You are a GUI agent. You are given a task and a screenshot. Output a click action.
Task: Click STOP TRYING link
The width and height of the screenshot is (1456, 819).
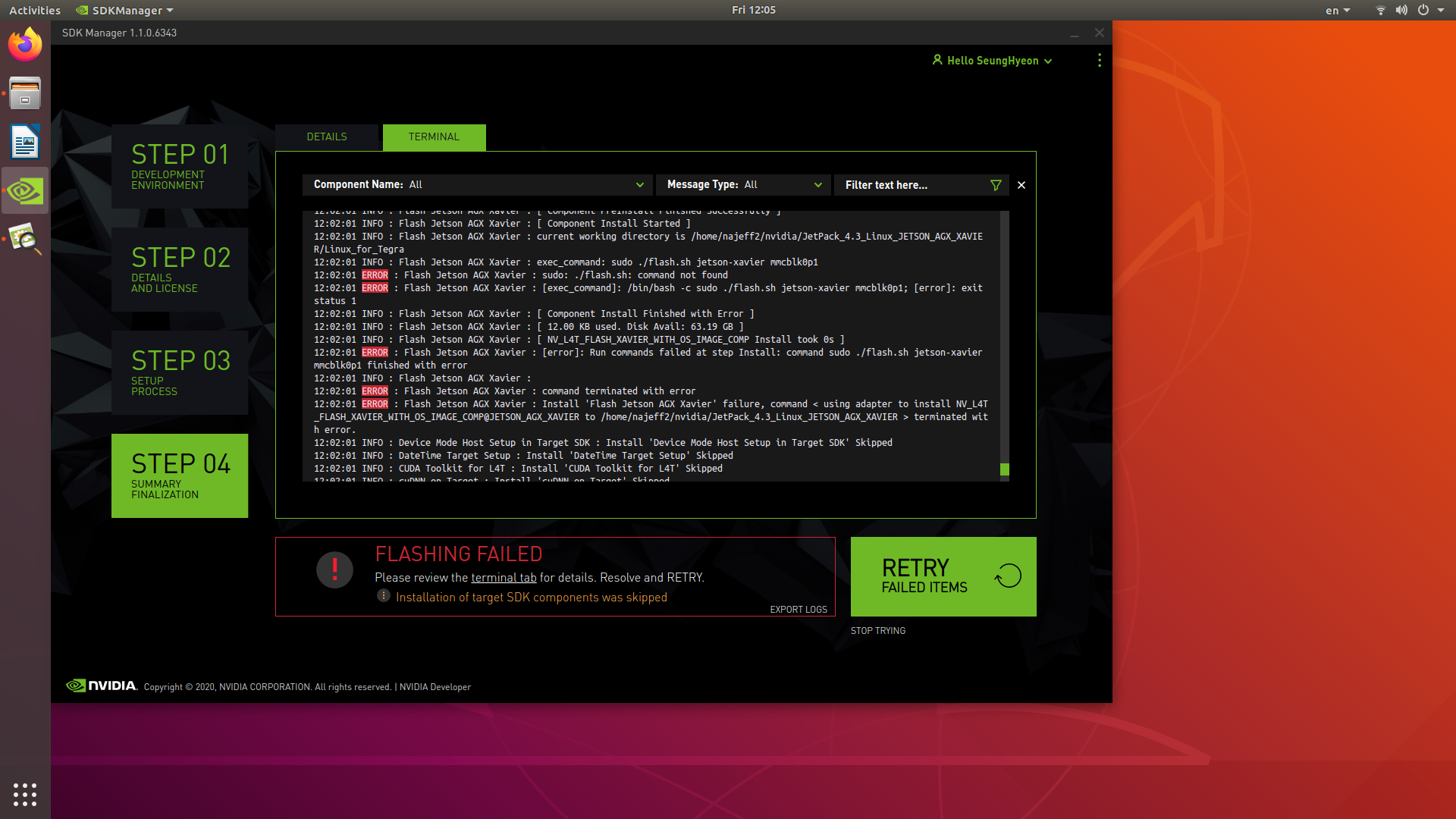877,631
